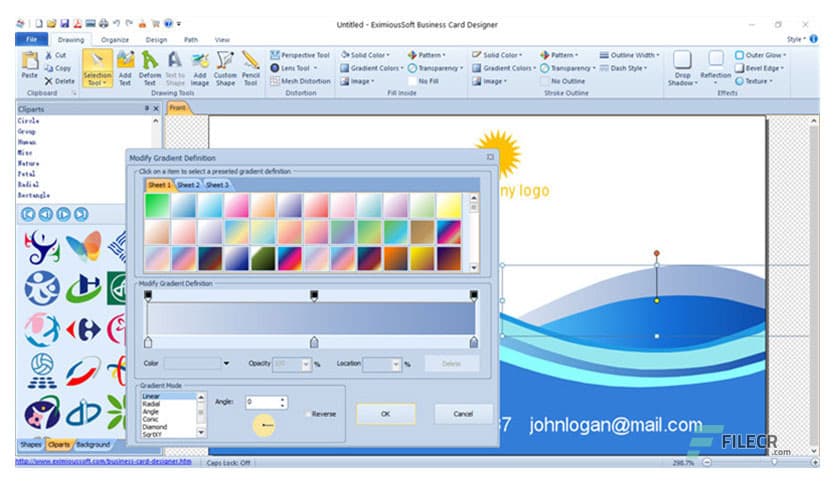Select Nature in Cliparts category list

point(28,163)
